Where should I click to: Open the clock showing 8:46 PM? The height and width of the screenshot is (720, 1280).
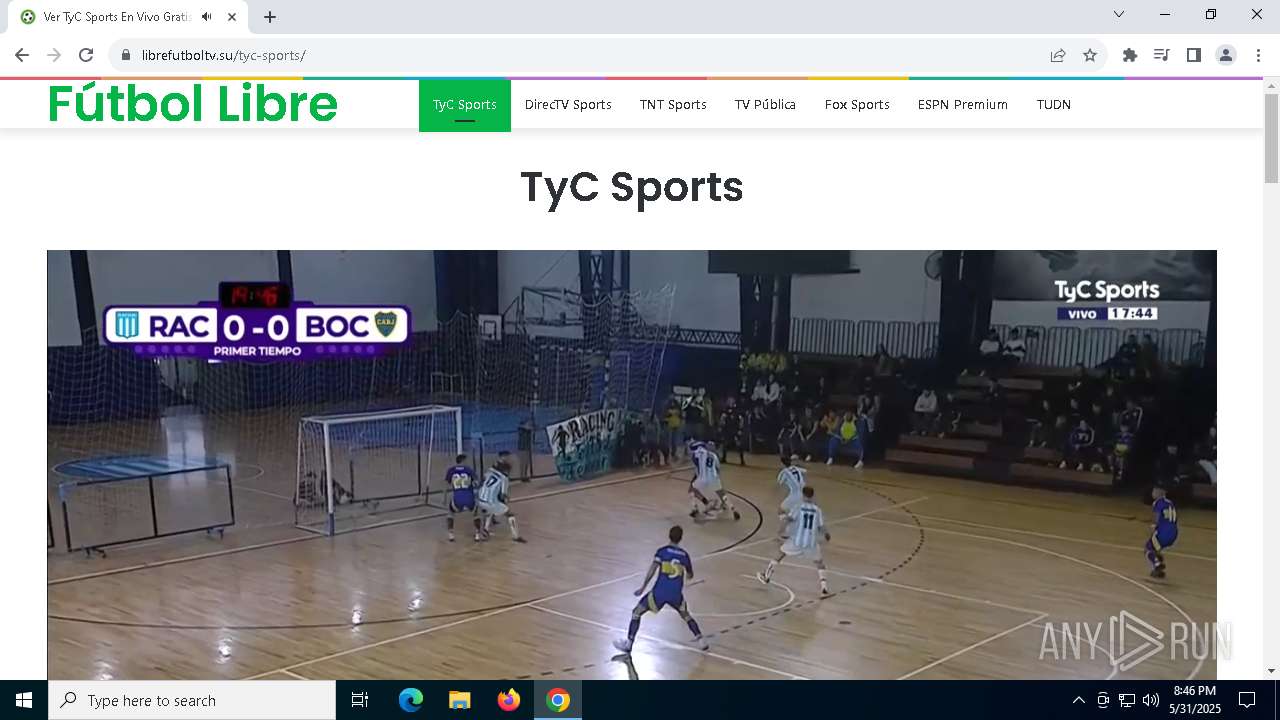tap(1195, 700)
